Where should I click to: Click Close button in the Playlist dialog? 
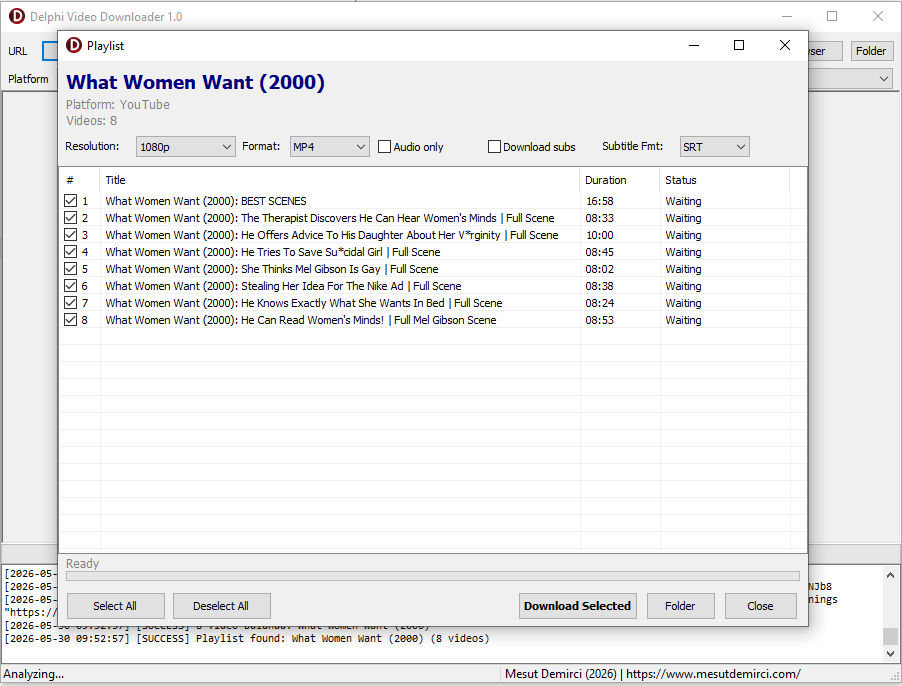[760, 606]
